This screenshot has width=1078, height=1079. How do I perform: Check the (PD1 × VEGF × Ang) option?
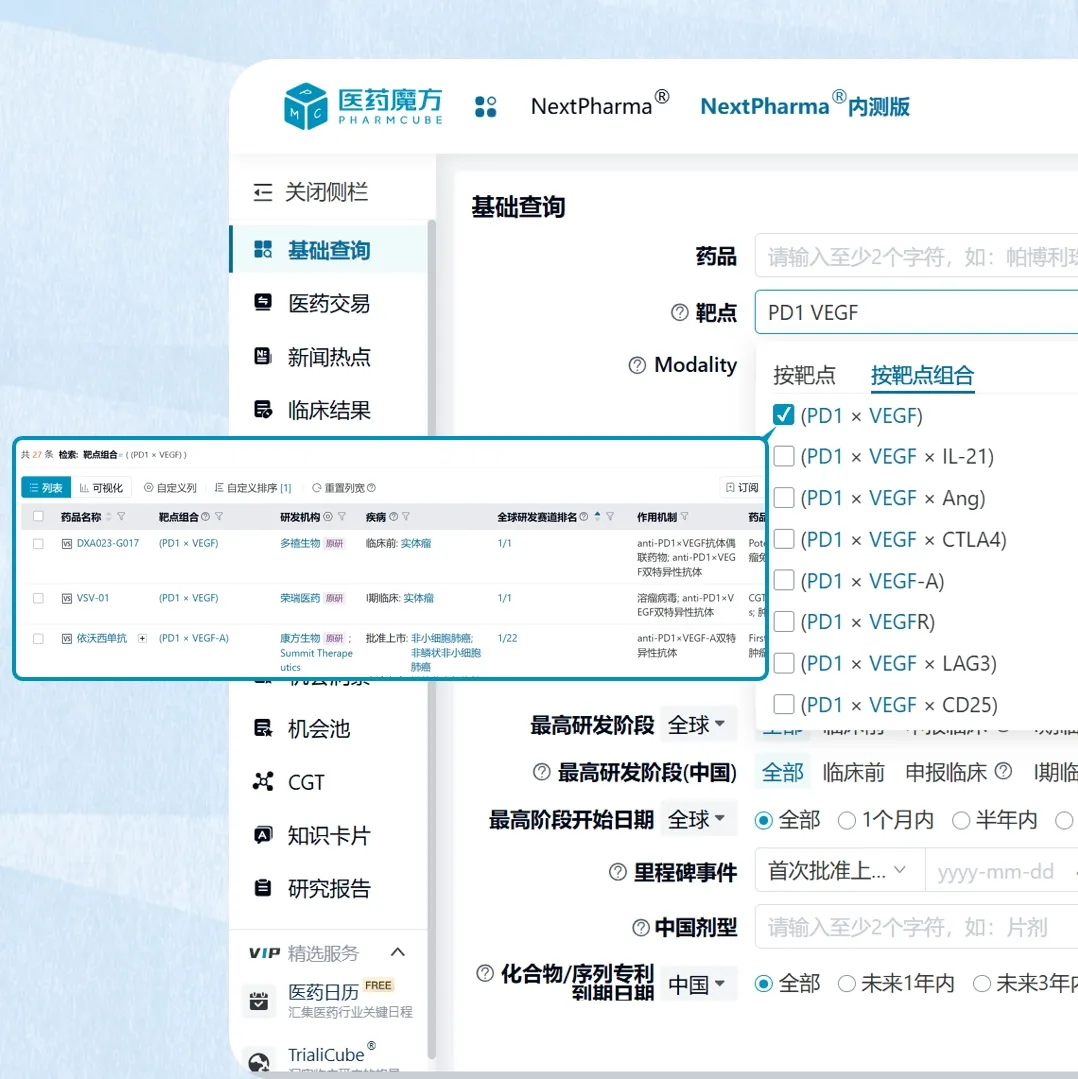[784, 498]
